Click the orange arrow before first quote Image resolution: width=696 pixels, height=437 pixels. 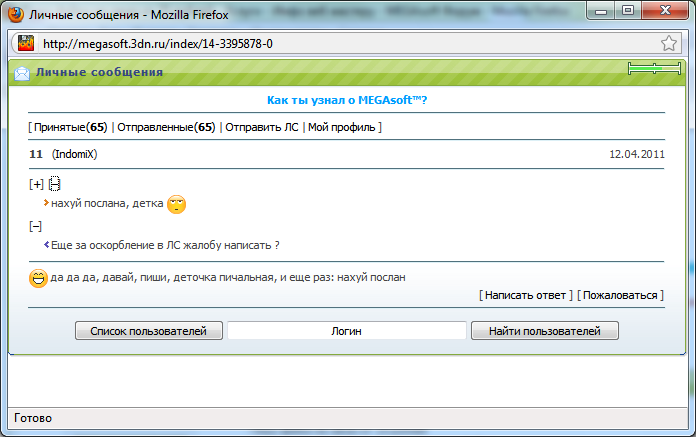(x=46, y=203)
